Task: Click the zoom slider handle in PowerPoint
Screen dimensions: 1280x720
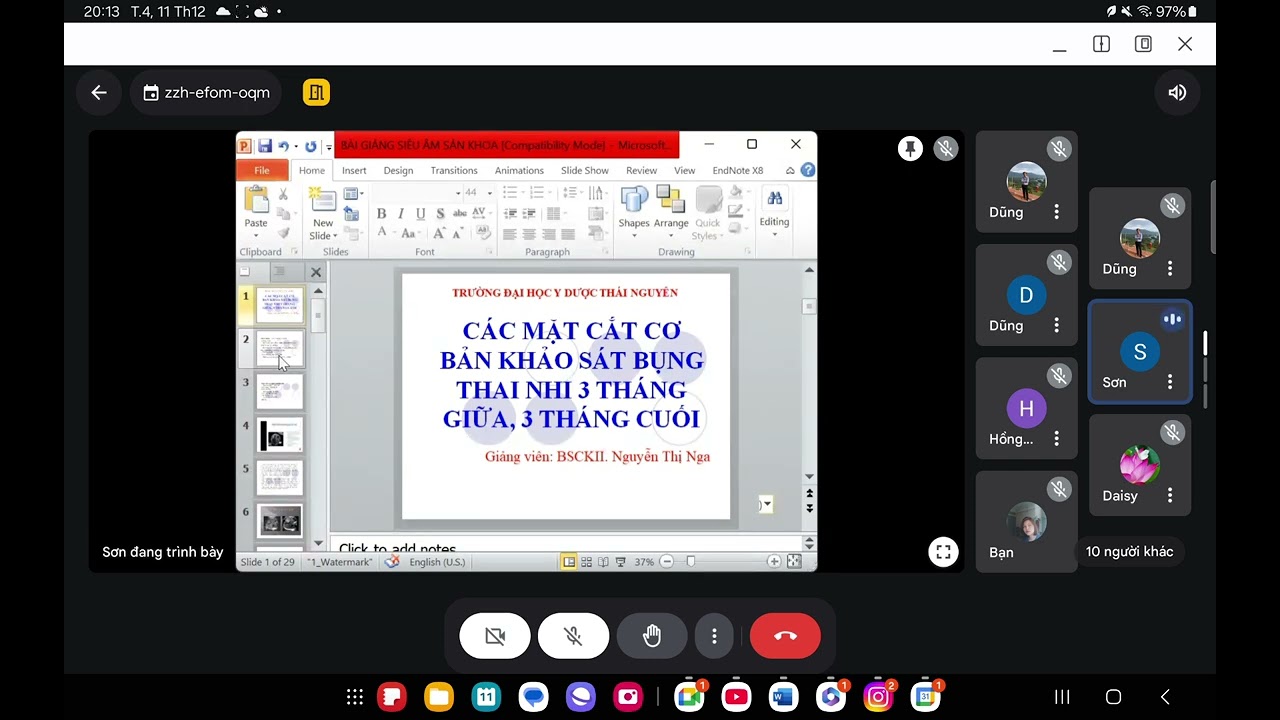Action: 690,562
